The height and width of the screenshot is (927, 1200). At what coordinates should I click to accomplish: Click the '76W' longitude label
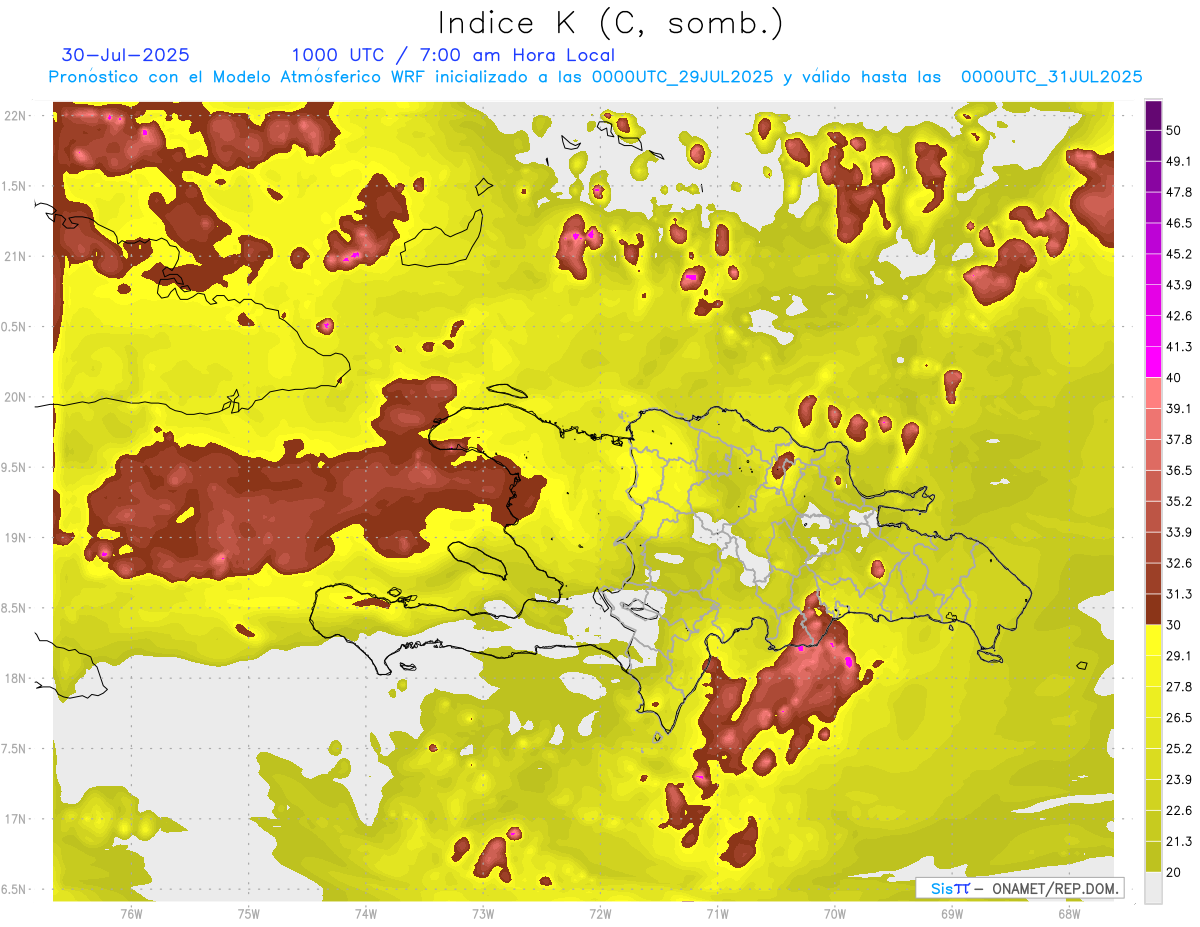pyautogui.click(x=131, y=913)
